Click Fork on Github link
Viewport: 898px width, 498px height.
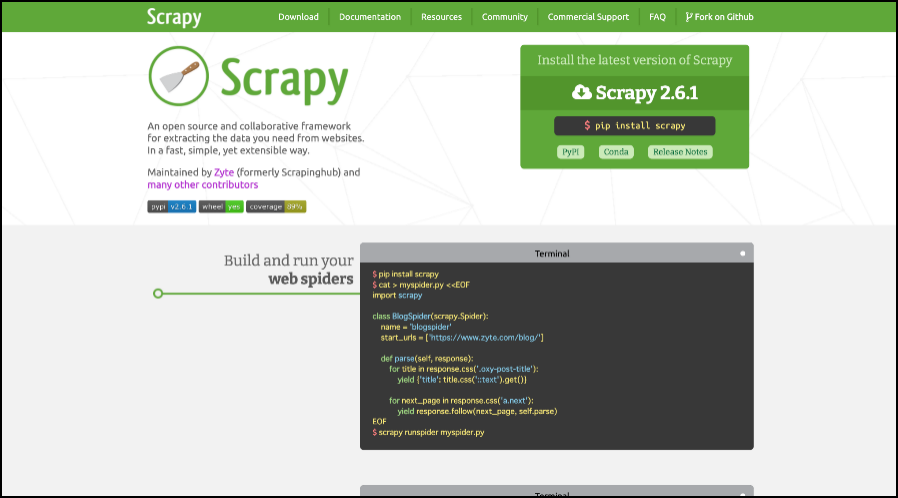point(720,17)
